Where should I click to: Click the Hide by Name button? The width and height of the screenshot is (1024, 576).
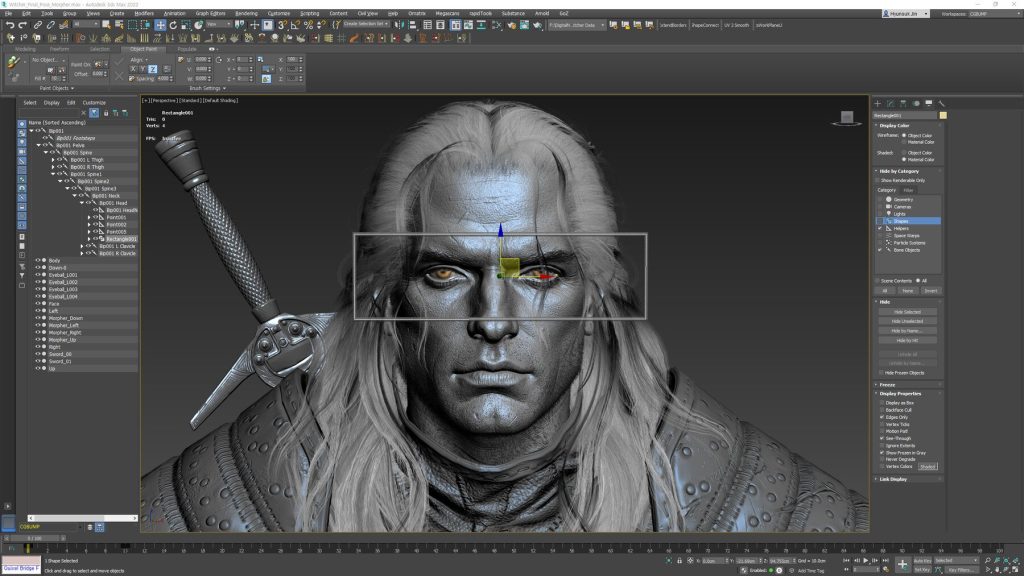[907, 331]
